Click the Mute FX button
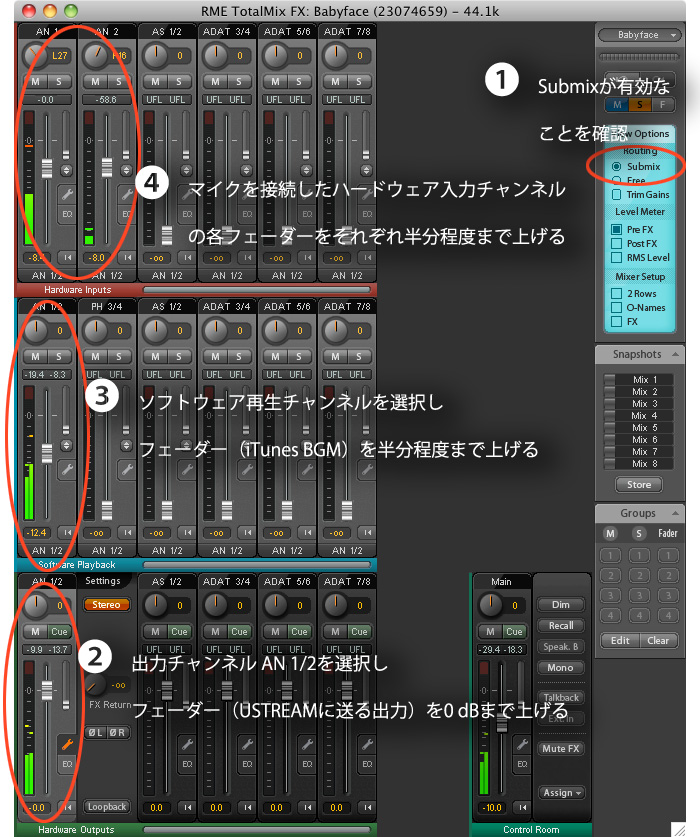 tap(561, 748)
